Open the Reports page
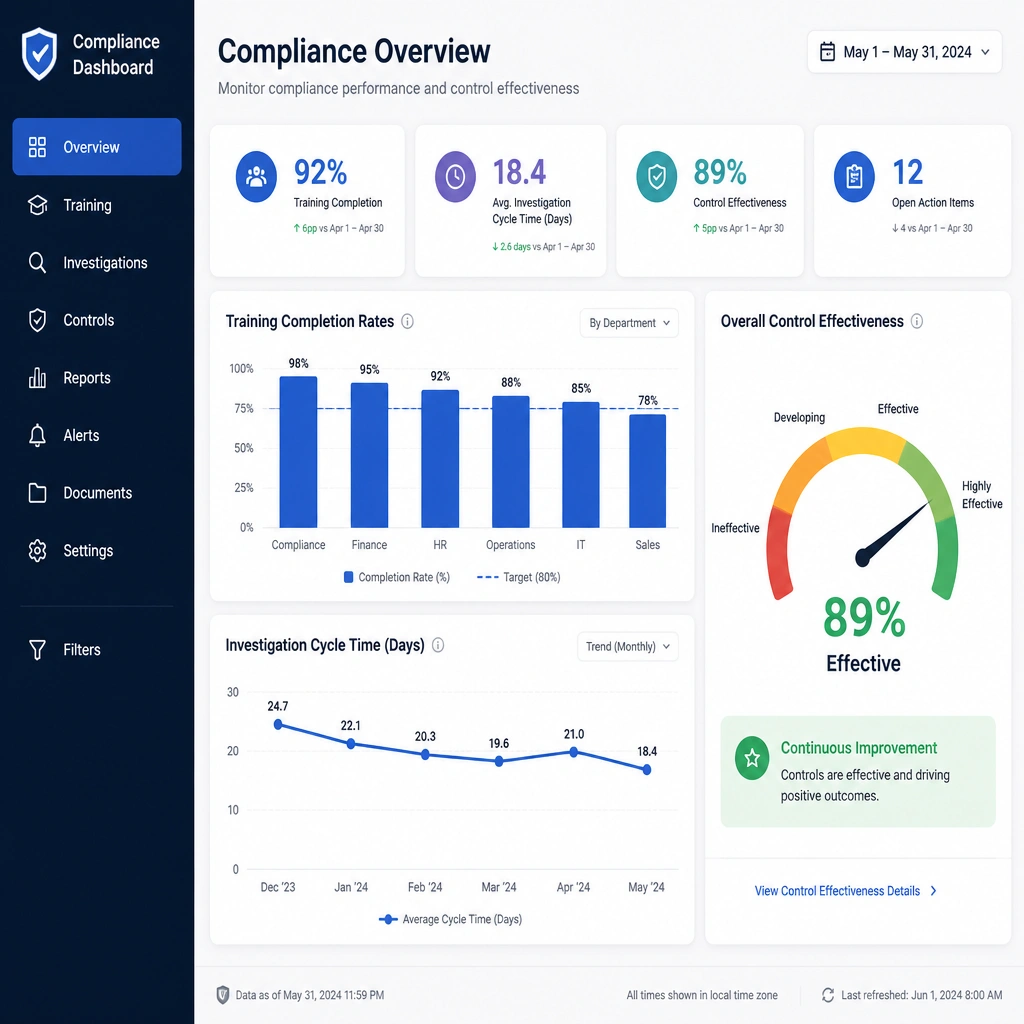Viewport: 1024px width, 1024px height. 97,377
